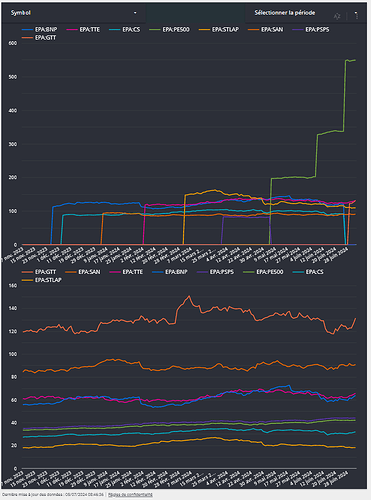Select EPA:STLAP legend item in top chart

tap(219, 30)
